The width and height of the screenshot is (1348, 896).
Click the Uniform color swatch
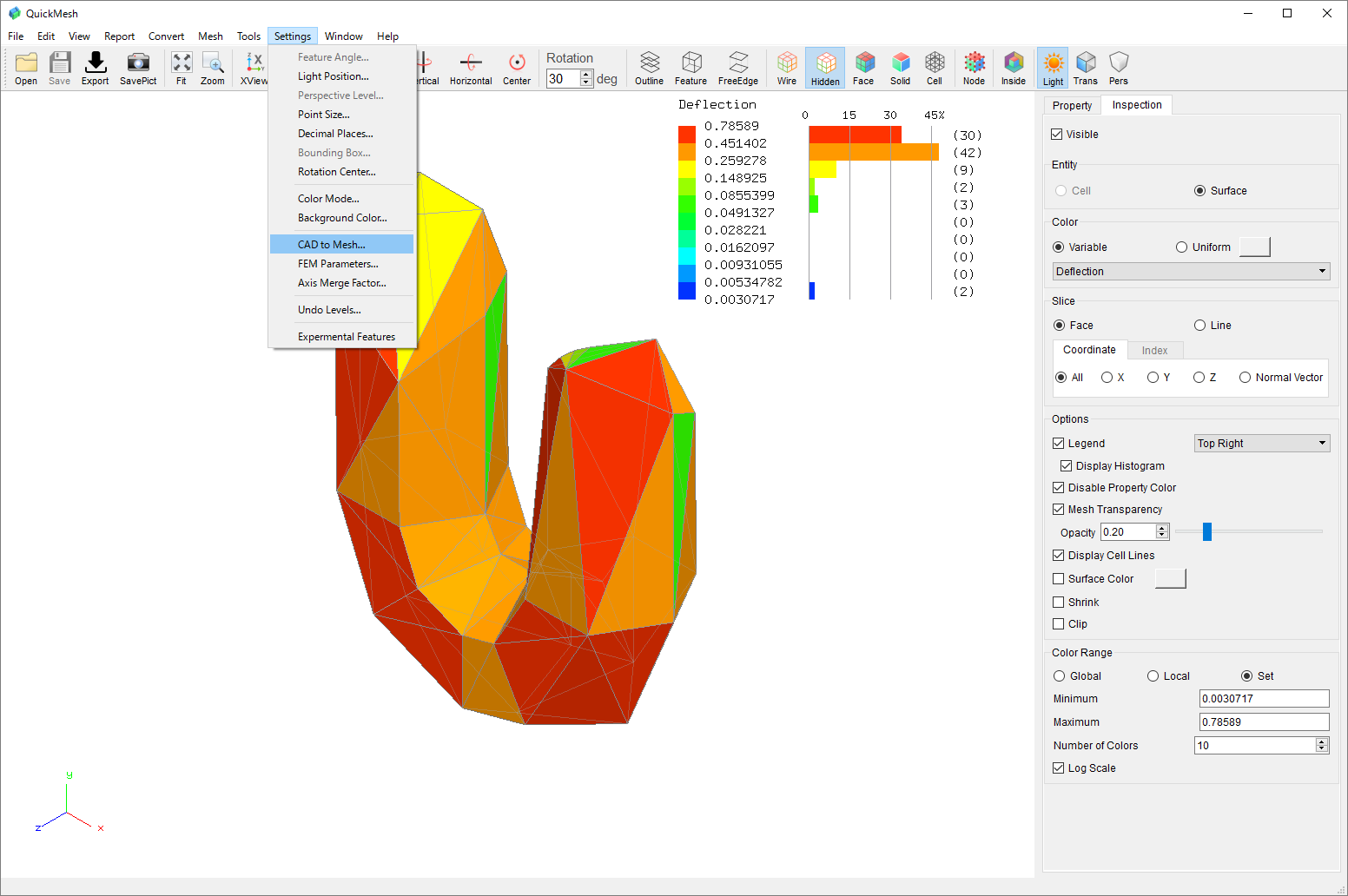point(1254,247)
